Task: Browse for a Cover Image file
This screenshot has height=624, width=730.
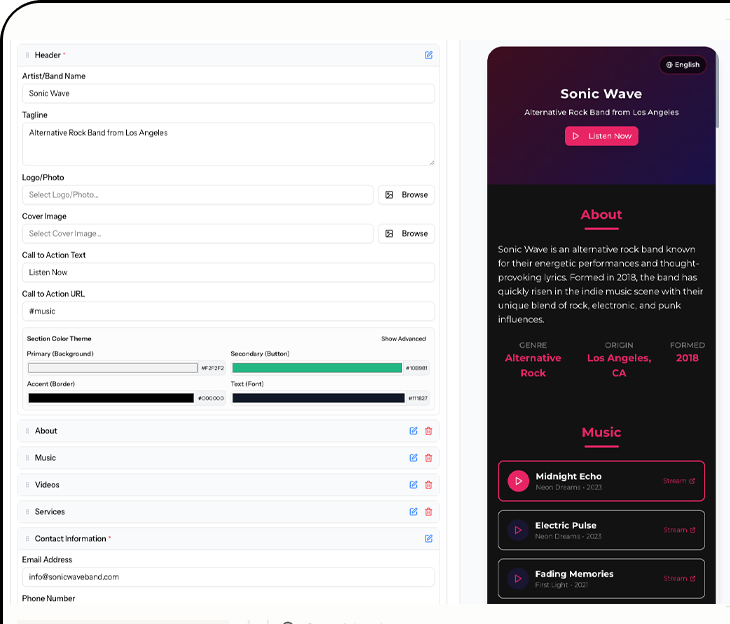Action: click(406, 234)
